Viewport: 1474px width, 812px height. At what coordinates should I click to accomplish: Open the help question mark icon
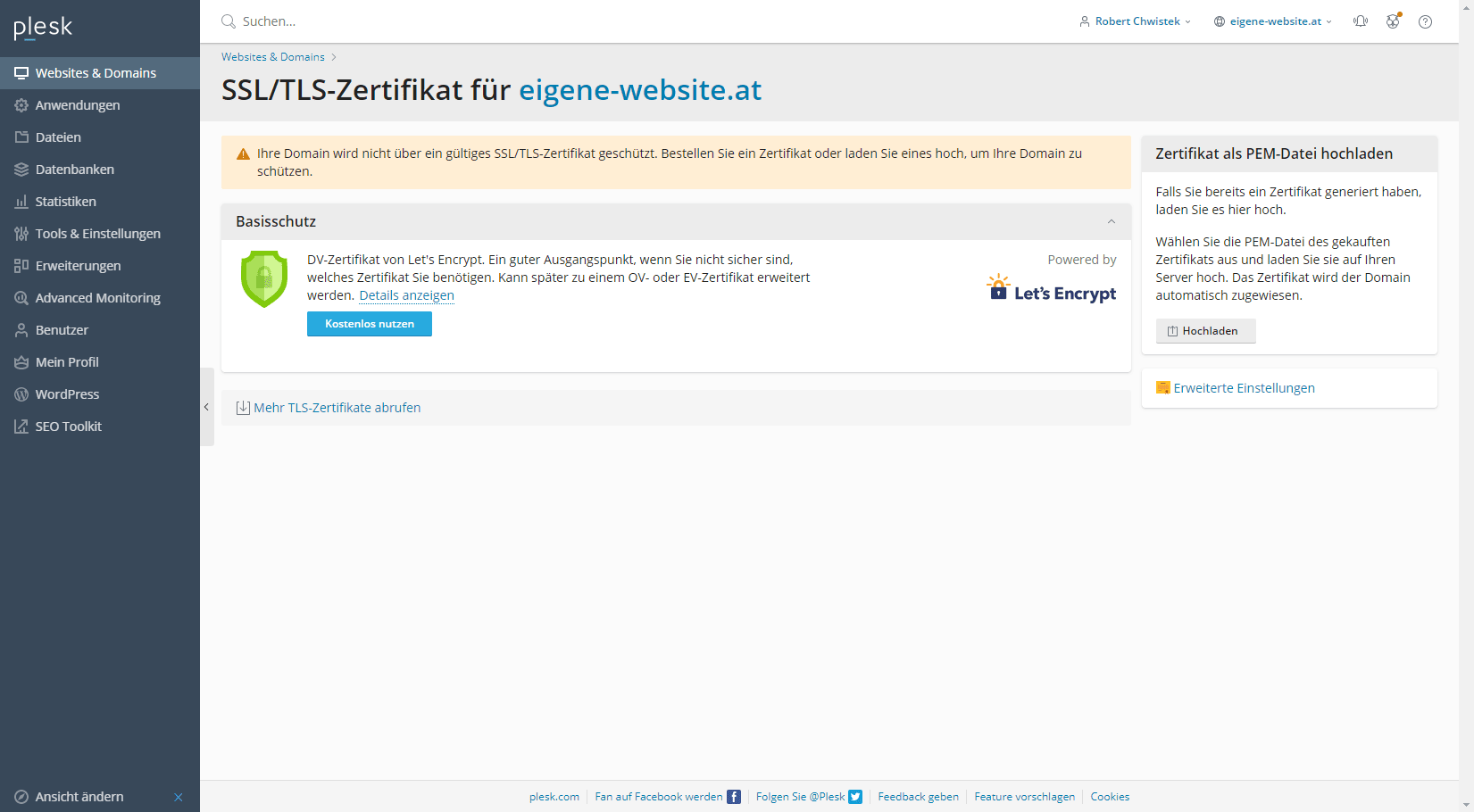click(x=1425, y=21)
